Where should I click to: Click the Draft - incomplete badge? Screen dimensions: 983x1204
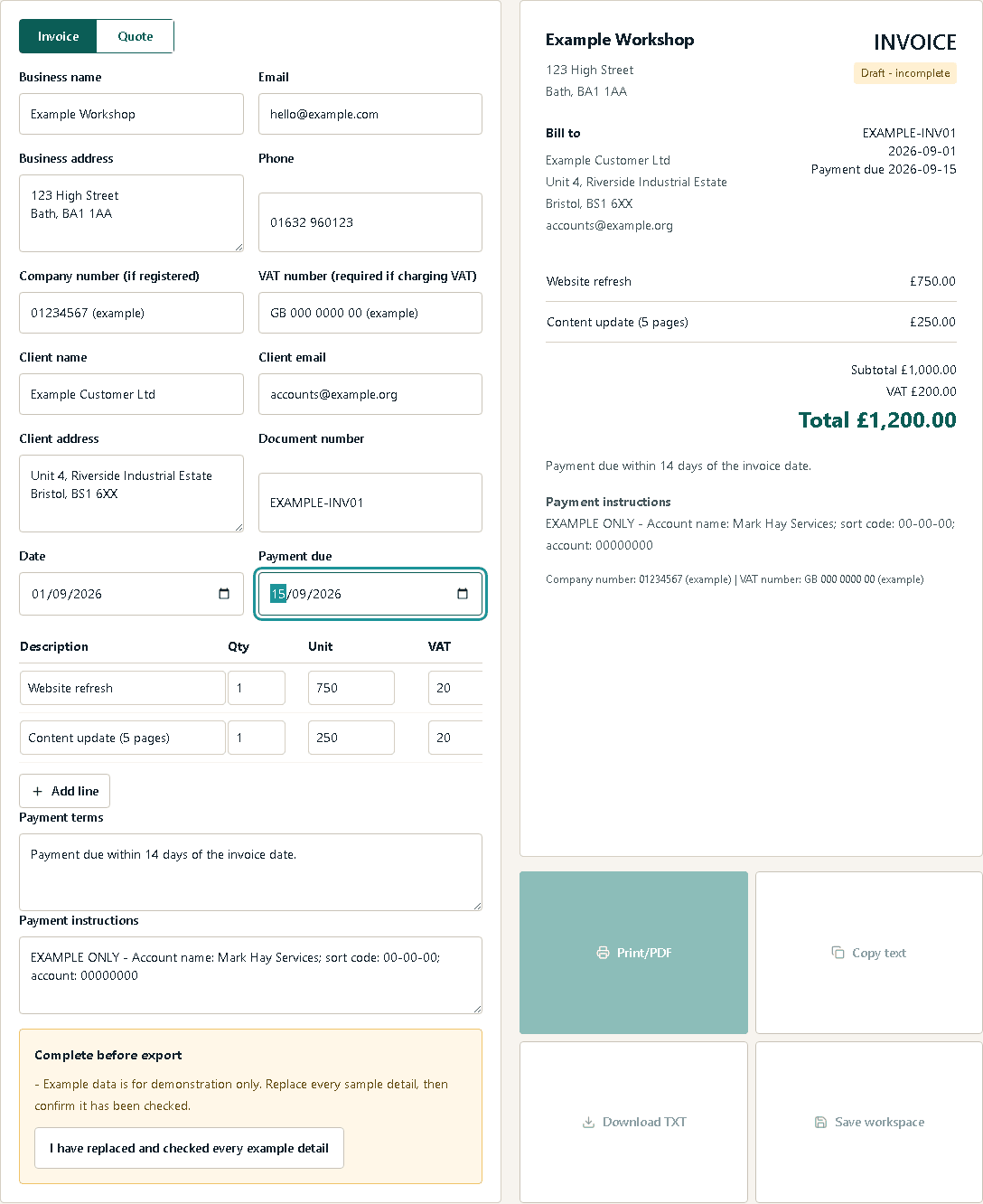(x=905, y=73)
